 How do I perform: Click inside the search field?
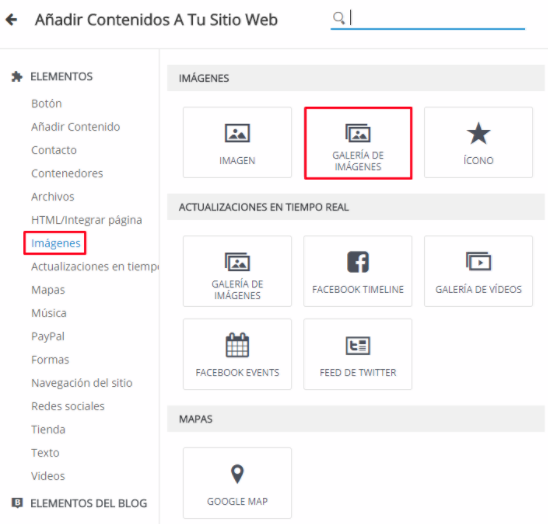(427, 19)
